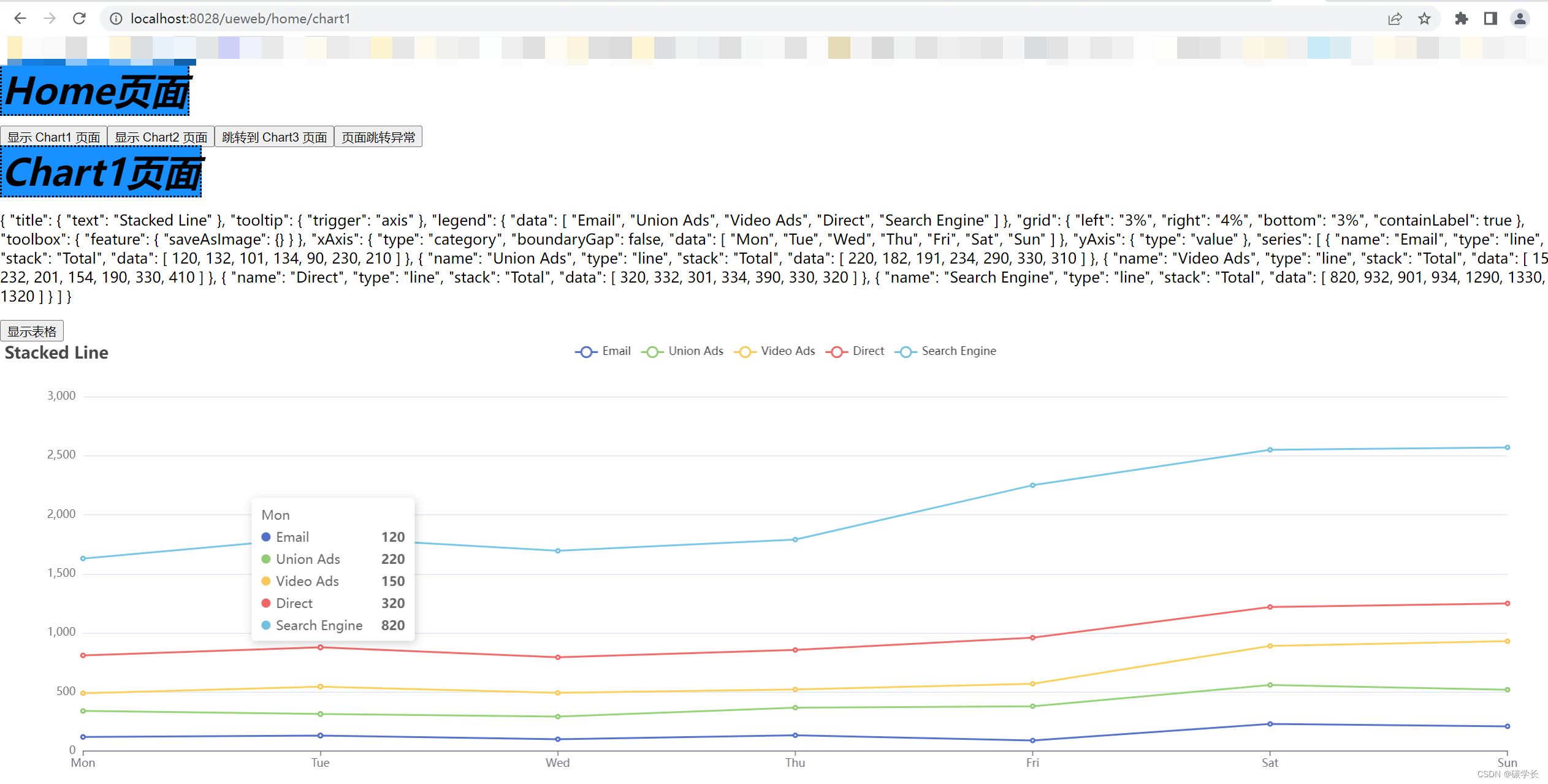
Task: Click 显示表格 button below chart
Action: pos(32,331)
